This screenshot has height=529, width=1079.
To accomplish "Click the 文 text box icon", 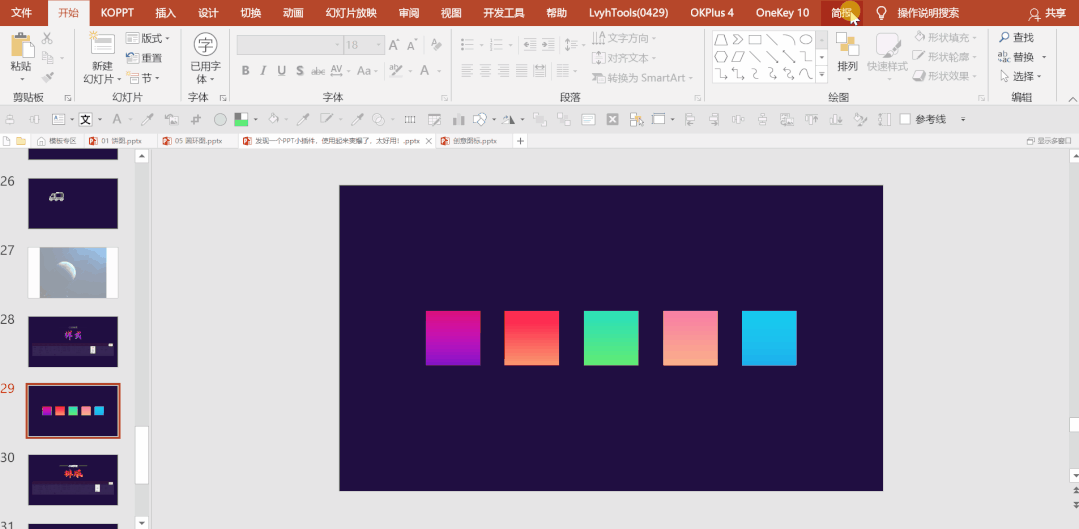I will click(85, 120).
